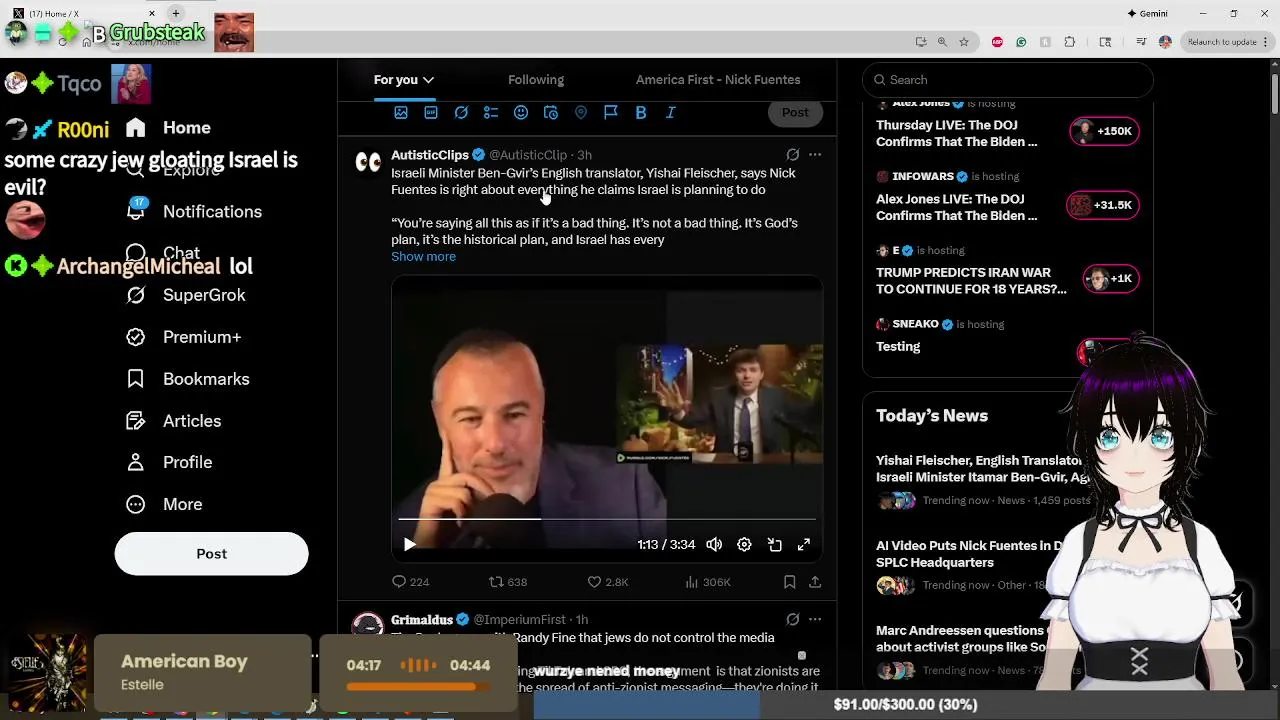Join Alex Jones LIVE space with +31.5K
This screenshot has width=1280, height=720.
pyautogui.click(x=1103, y=205)
